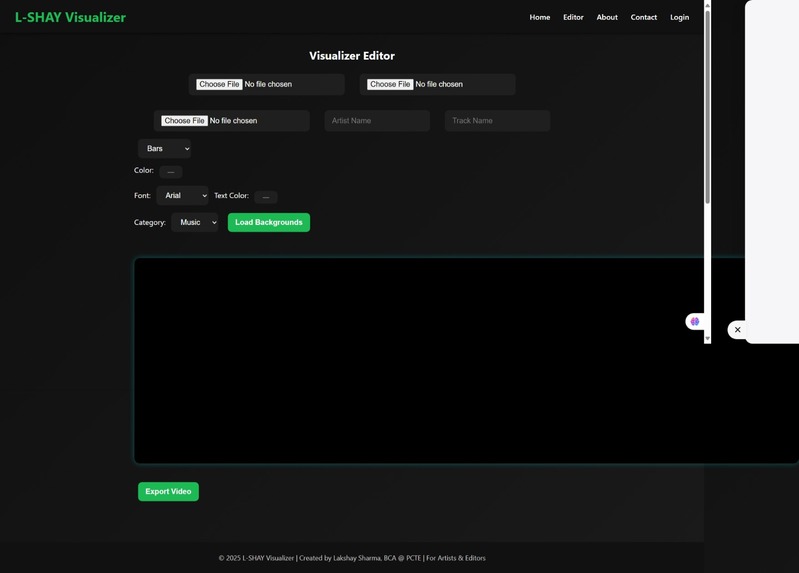Click Choose File next to Artist Name
This screenshot has width=799, height=573.
(184, 121)
